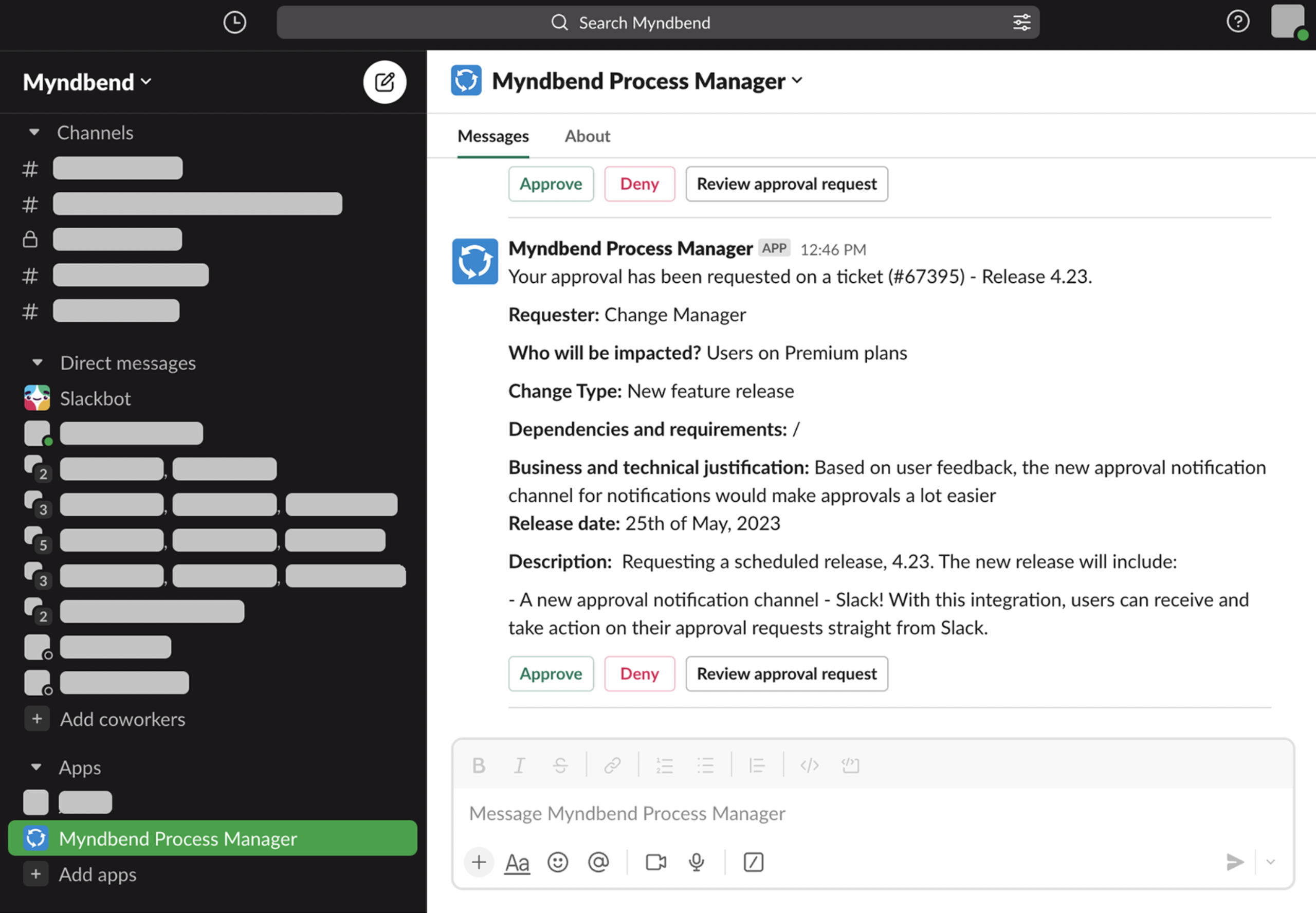This screenshot has width=1316, height=913.
Task: Open search filter options icon
Action: pos(1021,22)
